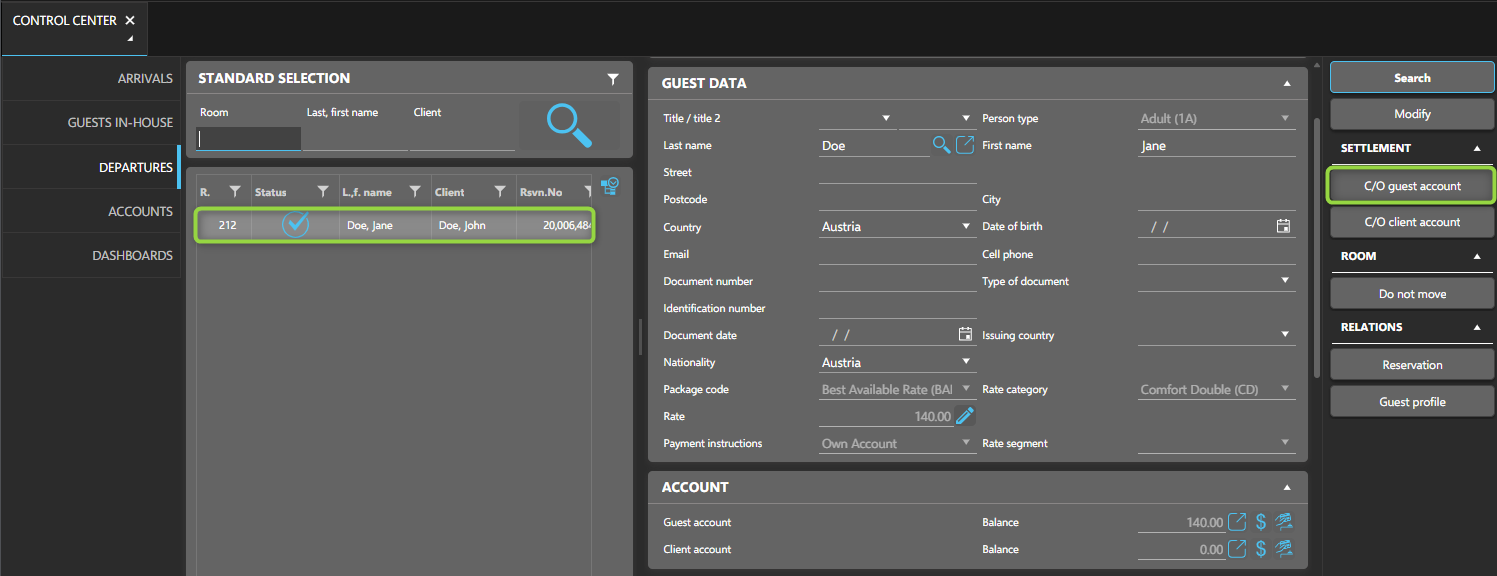Collapse the Guest Data panel

[x=1287, y=84]
